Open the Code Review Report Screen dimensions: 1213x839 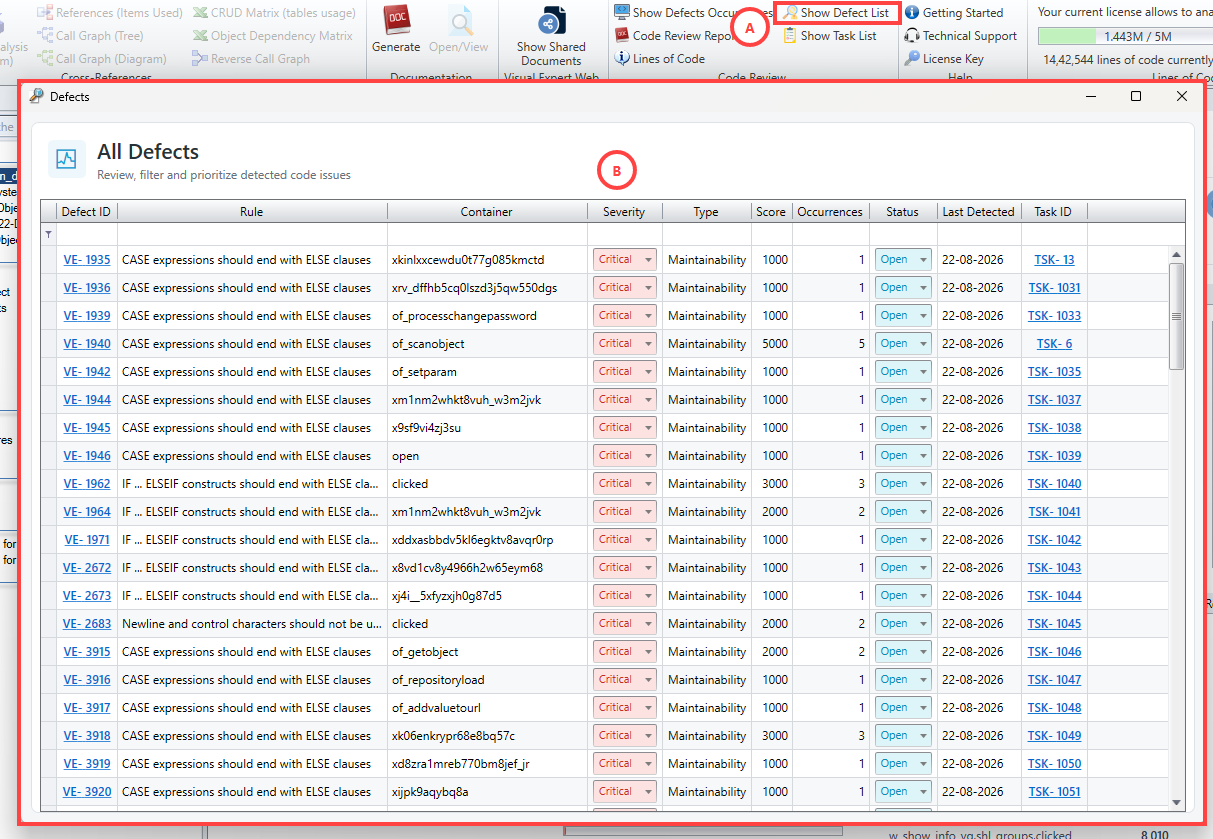pyautogui.click(x=677, y=36)
